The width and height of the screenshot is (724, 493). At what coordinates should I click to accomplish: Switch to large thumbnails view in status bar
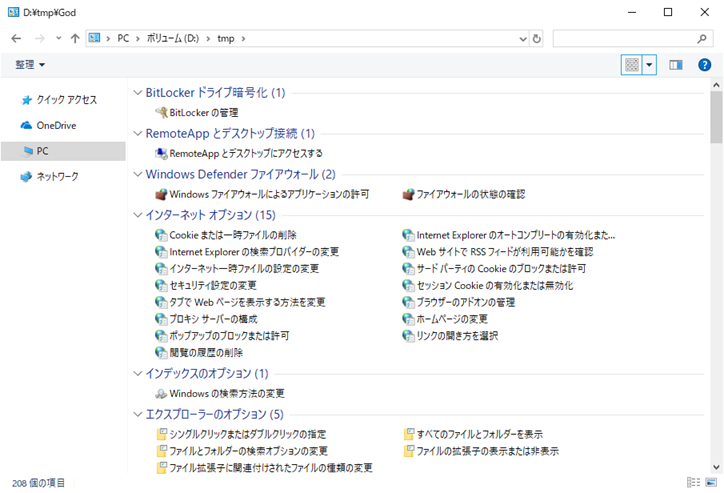tap(712, 482)
